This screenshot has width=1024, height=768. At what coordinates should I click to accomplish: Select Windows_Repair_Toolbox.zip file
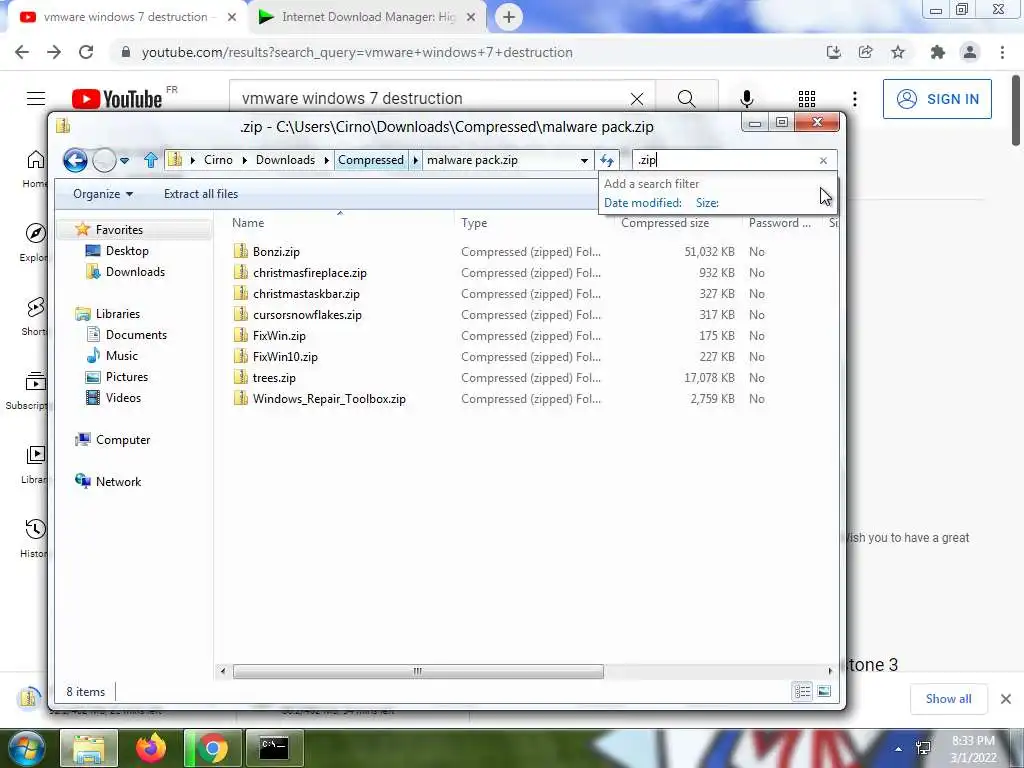[329, 398]
